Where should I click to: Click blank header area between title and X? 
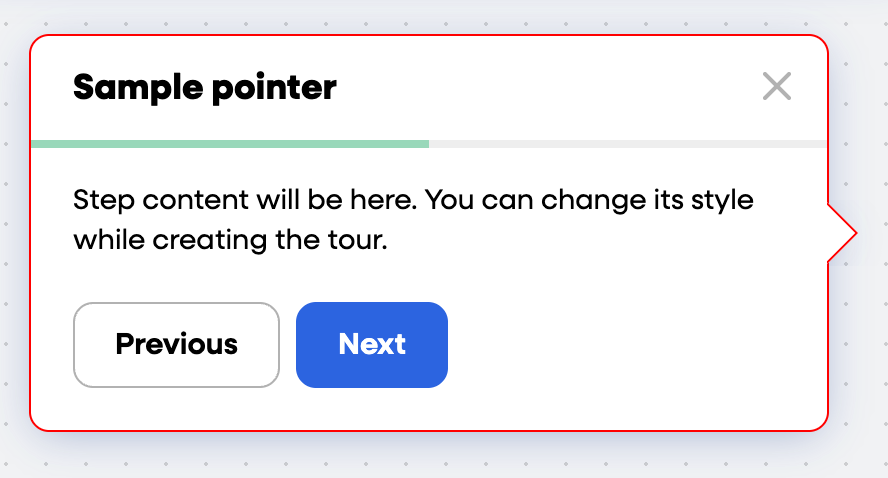coord(550,88)
